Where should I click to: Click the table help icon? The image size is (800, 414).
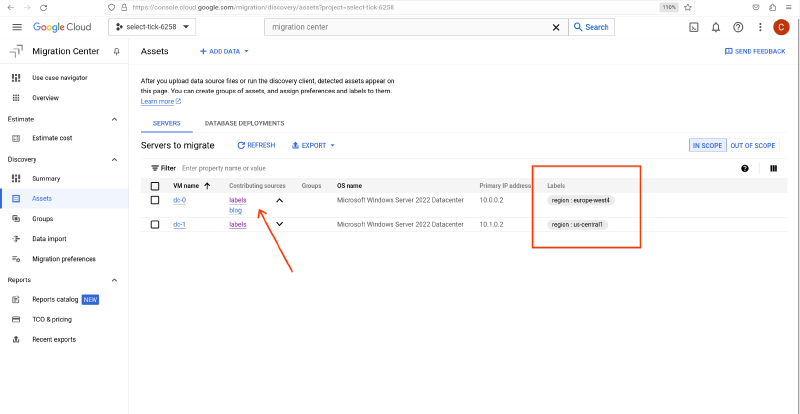[745, 168]
